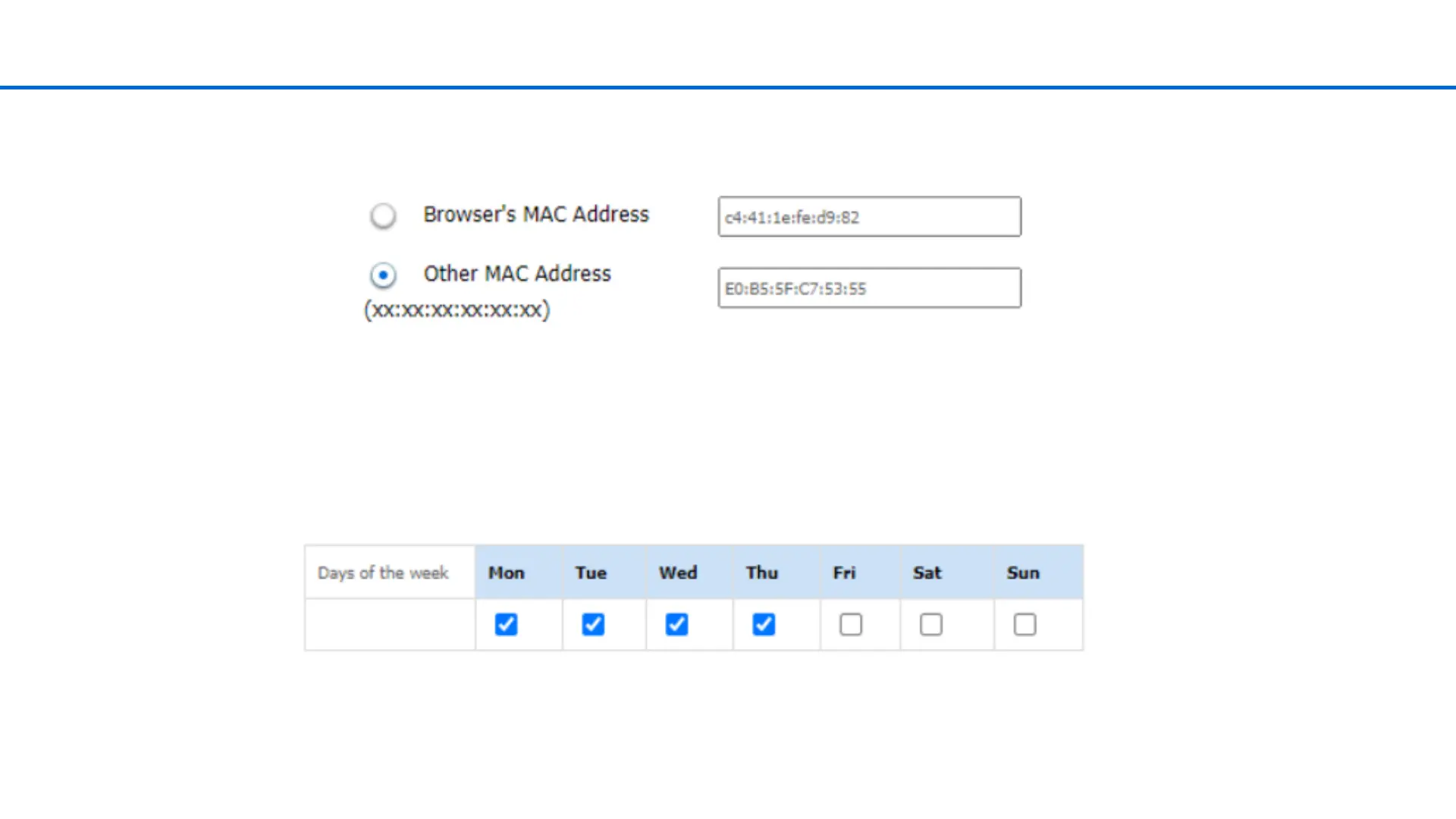Click the Browser's MAC Address input field

pos(869,217)
